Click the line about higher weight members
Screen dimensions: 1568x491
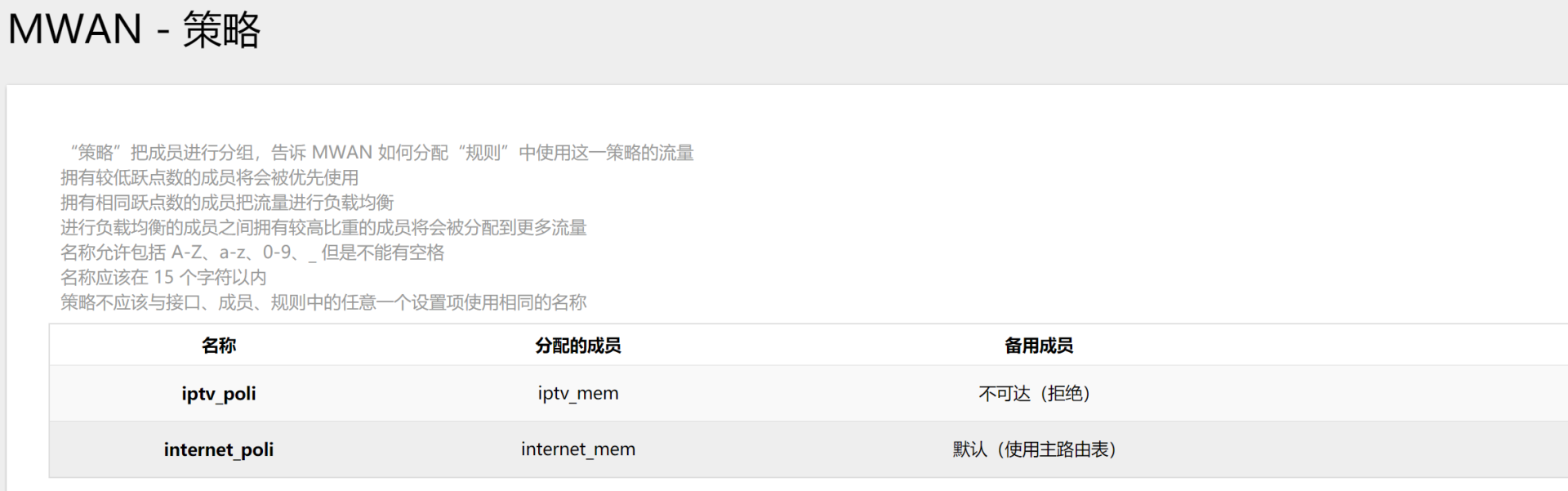[323, 228]
